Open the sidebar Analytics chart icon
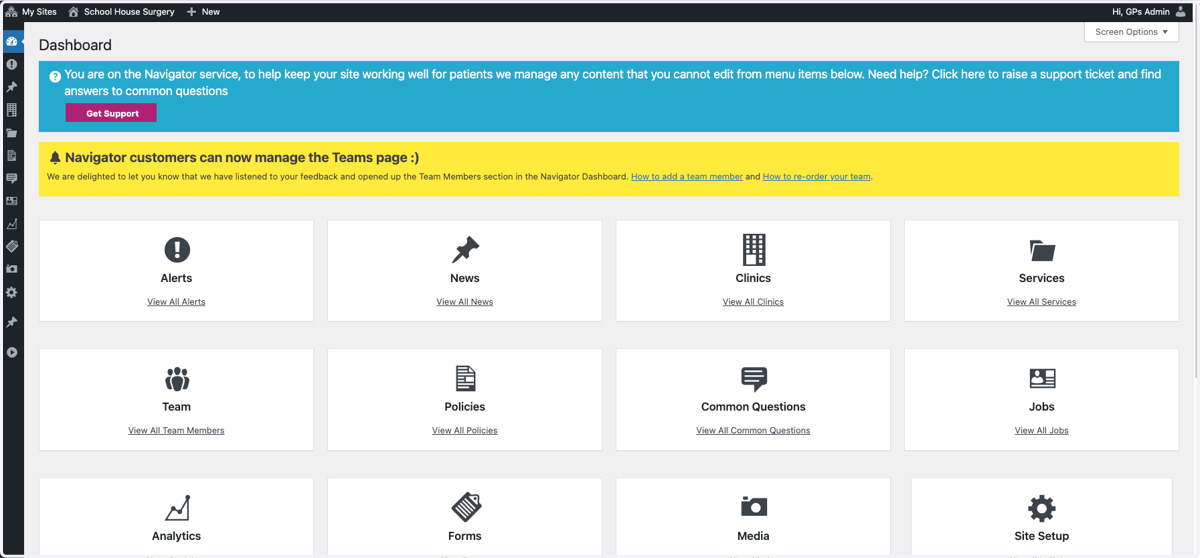This screenshot has height=558, width=1200. pyautogui.click(x=12, y=224)
